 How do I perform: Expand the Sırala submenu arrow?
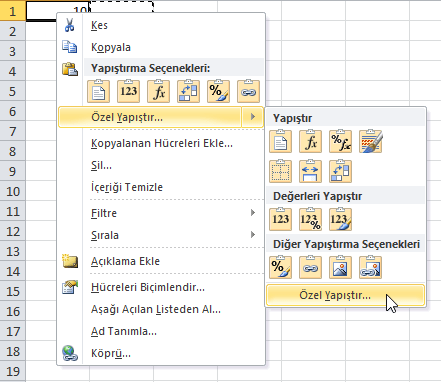coord(253,235)
